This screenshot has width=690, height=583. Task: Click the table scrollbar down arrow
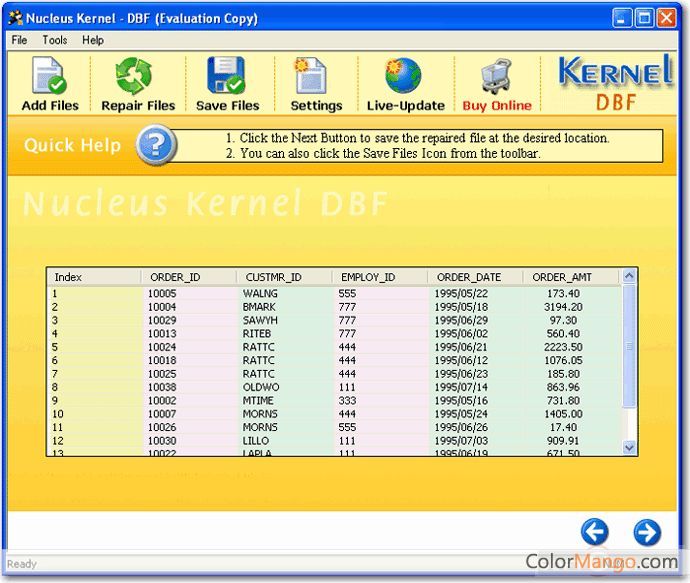click(x=629, y=447)
